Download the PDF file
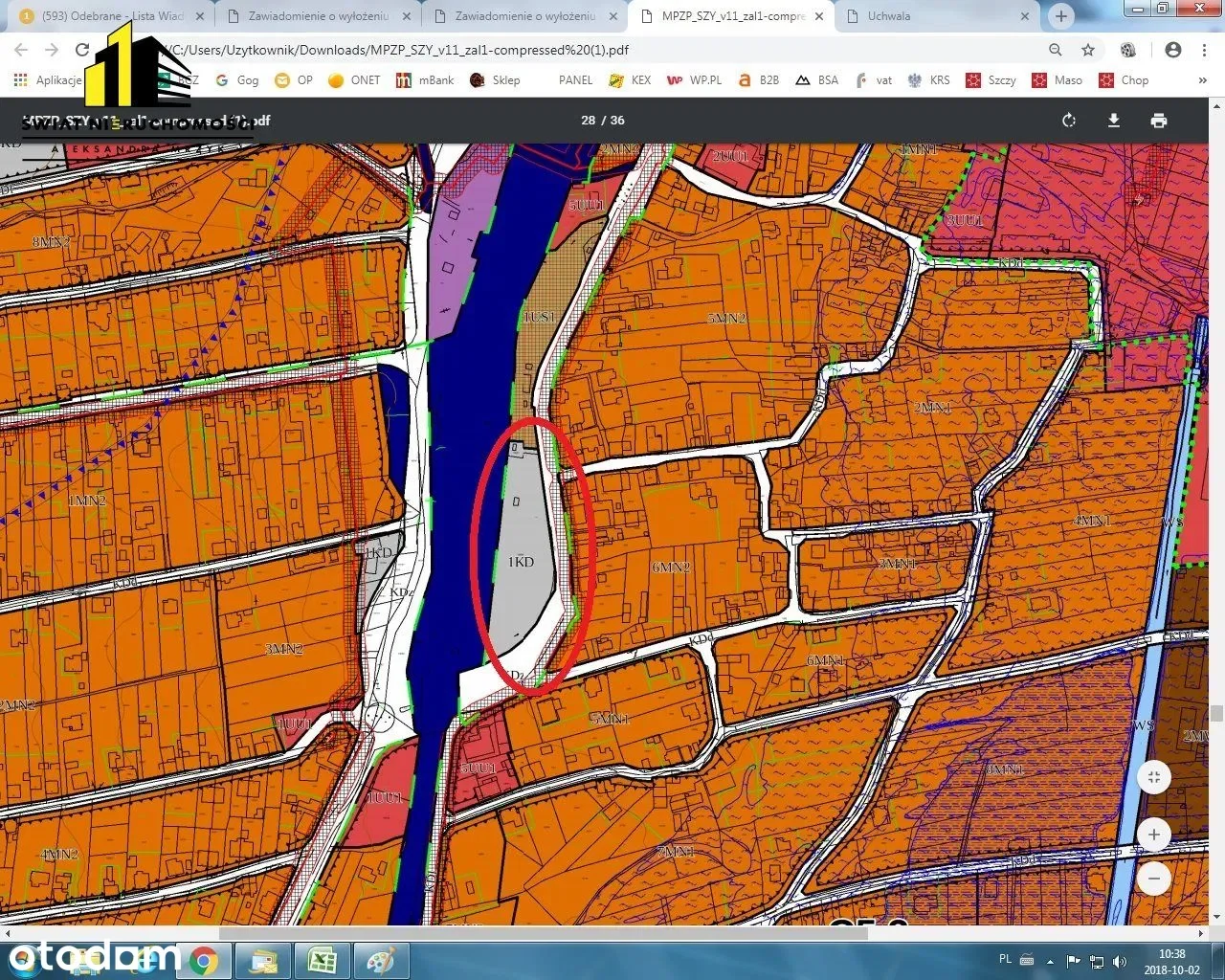This screenshot has height=980, width=1225. [x=1114, y=121]
